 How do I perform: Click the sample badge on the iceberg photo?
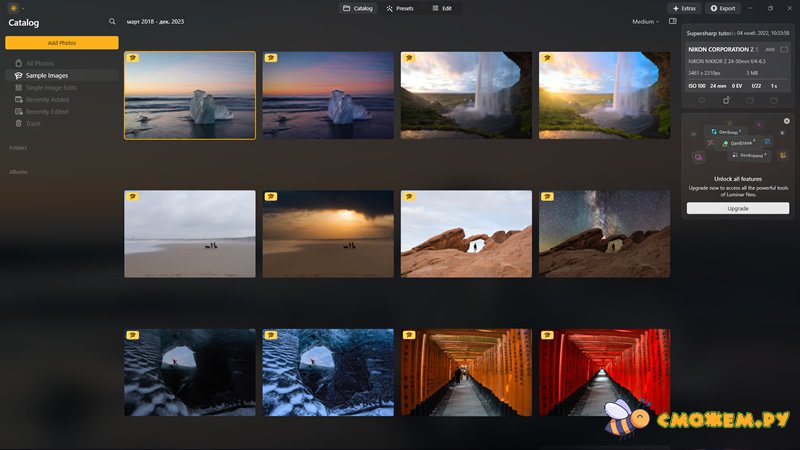point(133,58)
